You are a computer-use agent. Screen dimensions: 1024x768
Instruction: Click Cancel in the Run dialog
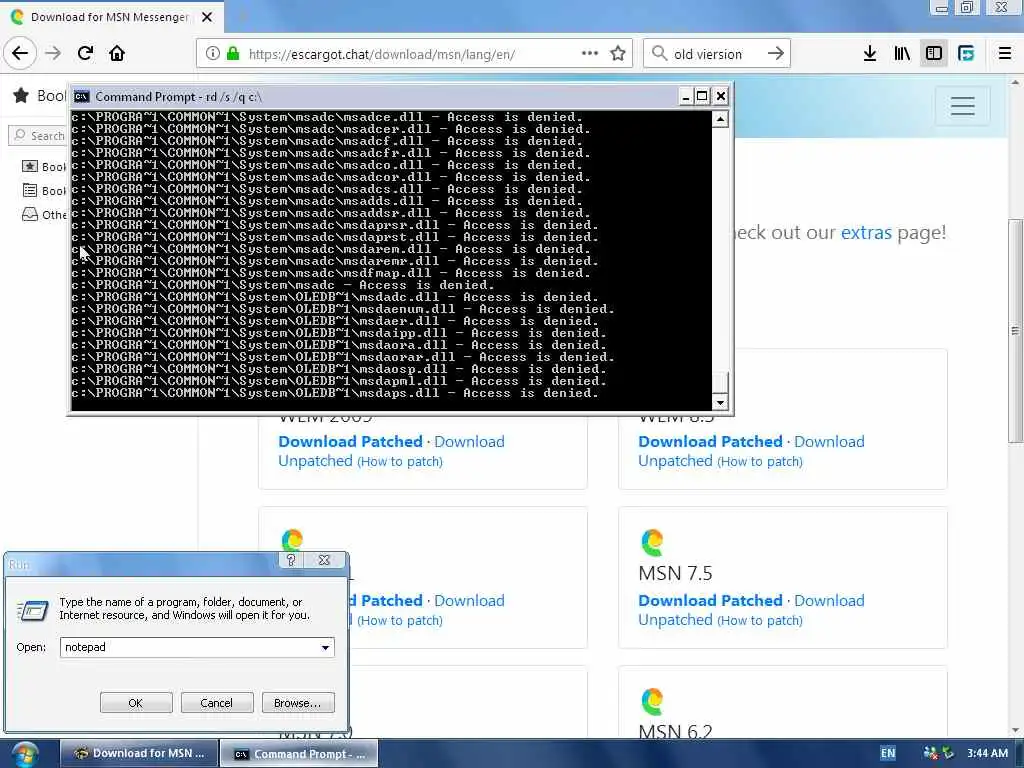click(x=216, y=703)
